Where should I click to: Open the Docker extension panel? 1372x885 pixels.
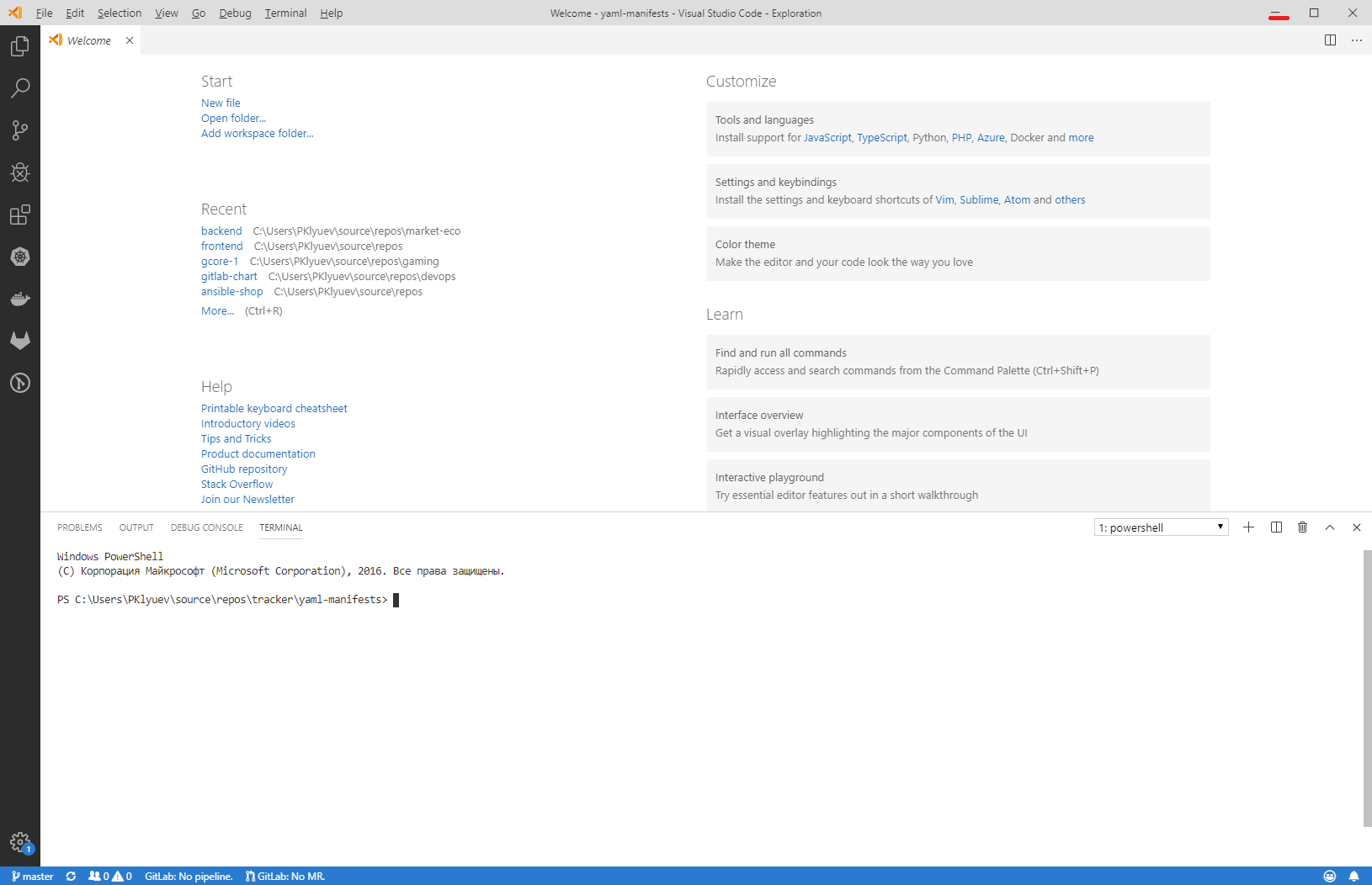(19, 299)
